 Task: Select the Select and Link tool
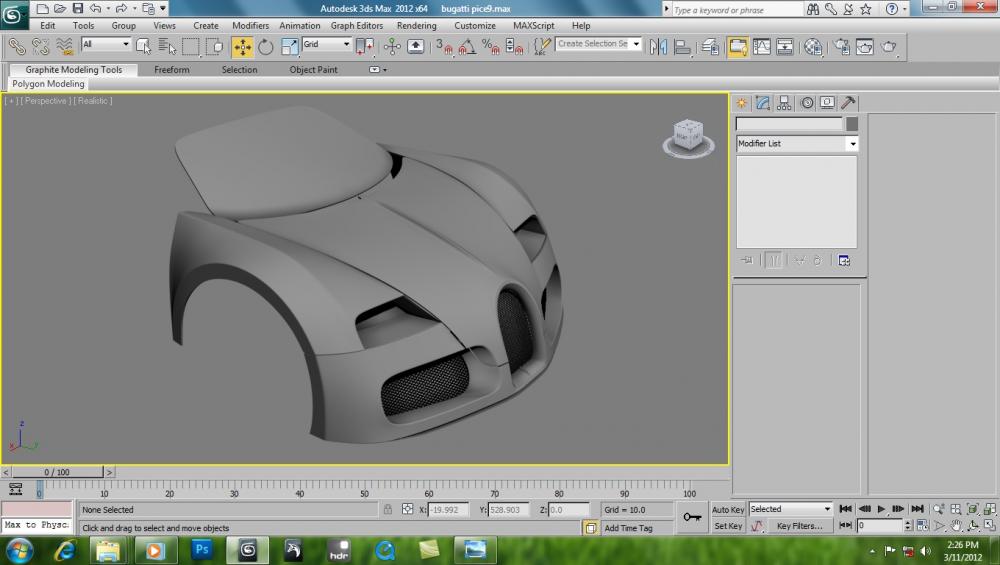tap(17, 47)
